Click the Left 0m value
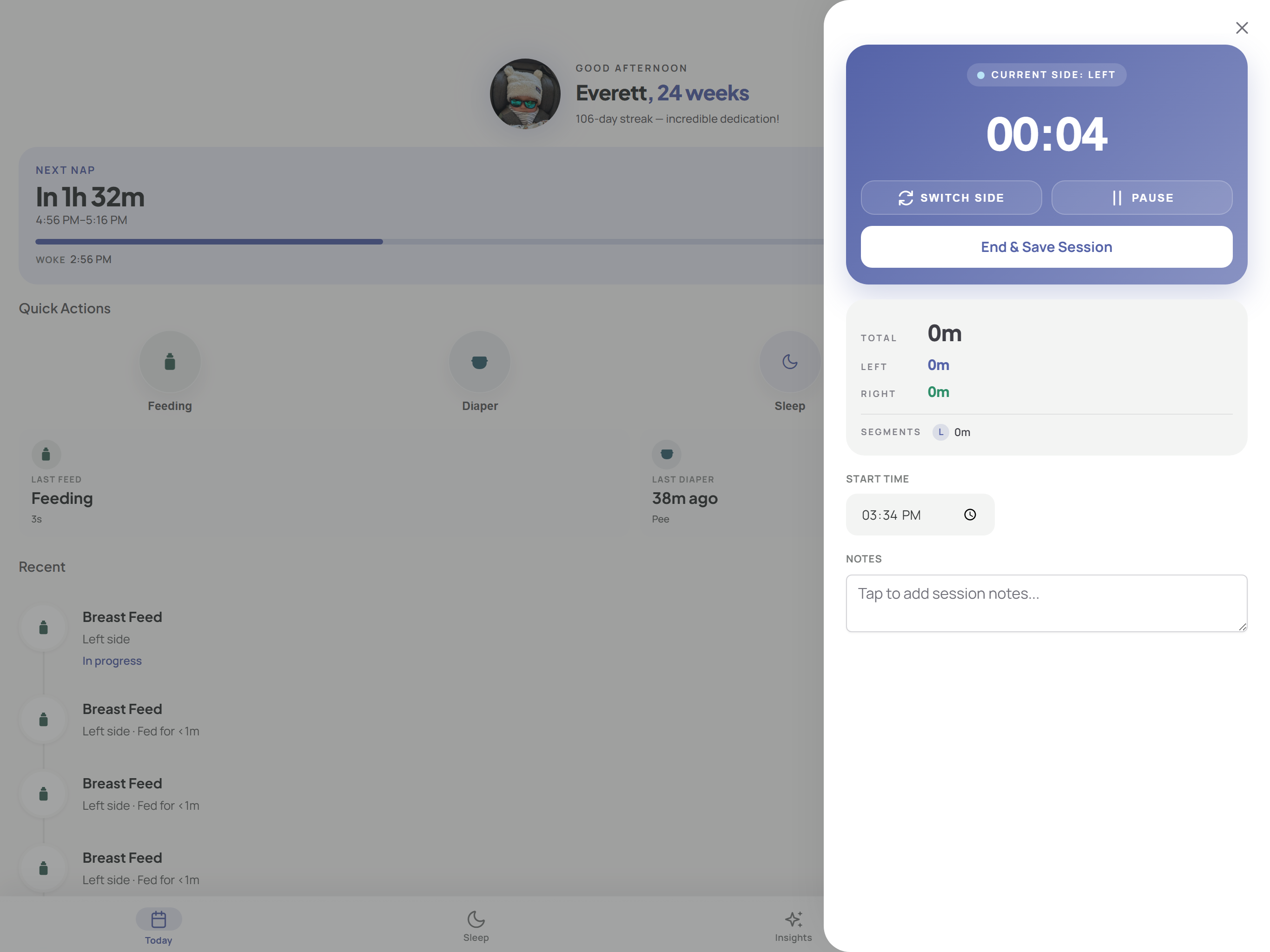 coord(938,365)
